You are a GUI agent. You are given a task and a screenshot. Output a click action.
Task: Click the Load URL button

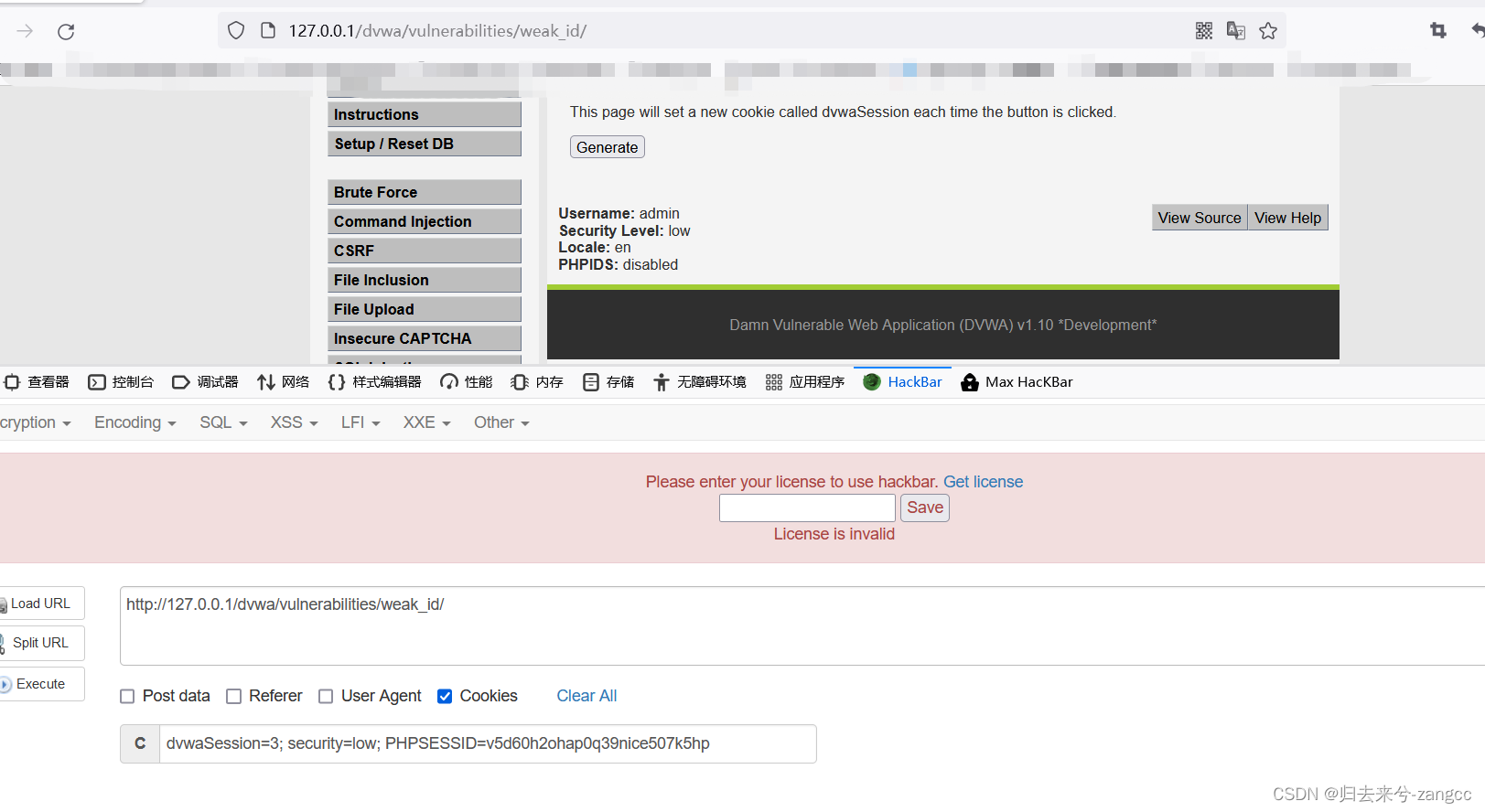(x=41, y=604)
